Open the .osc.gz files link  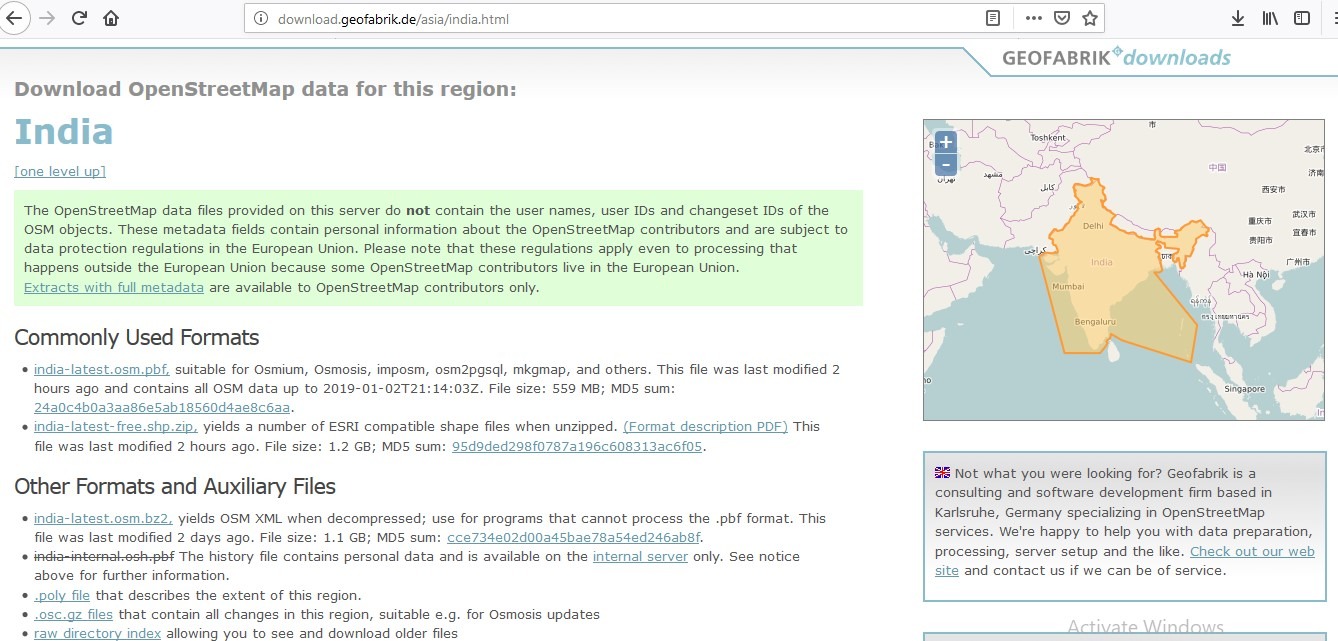coord(74,614)
